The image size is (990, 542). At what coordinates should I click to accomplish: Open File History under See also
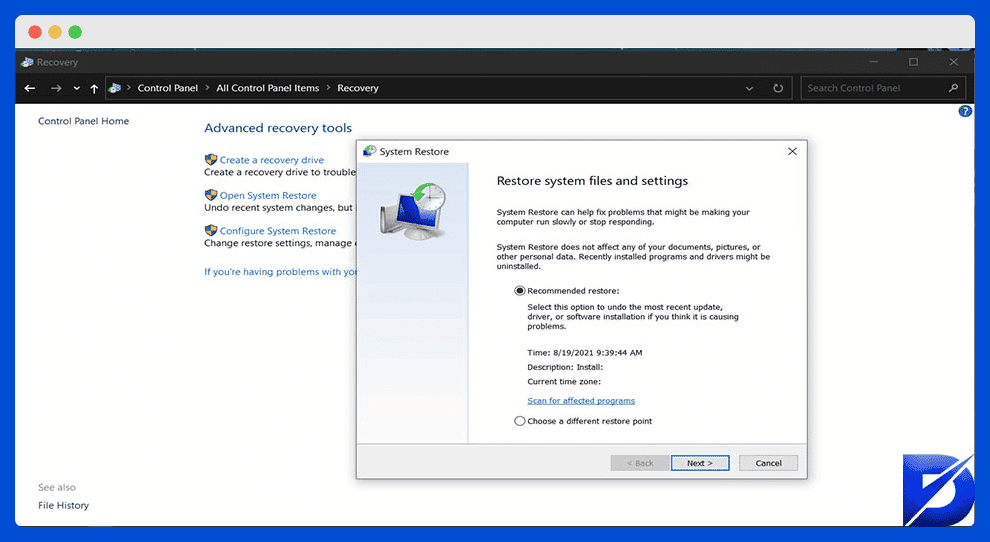(63, 505)
